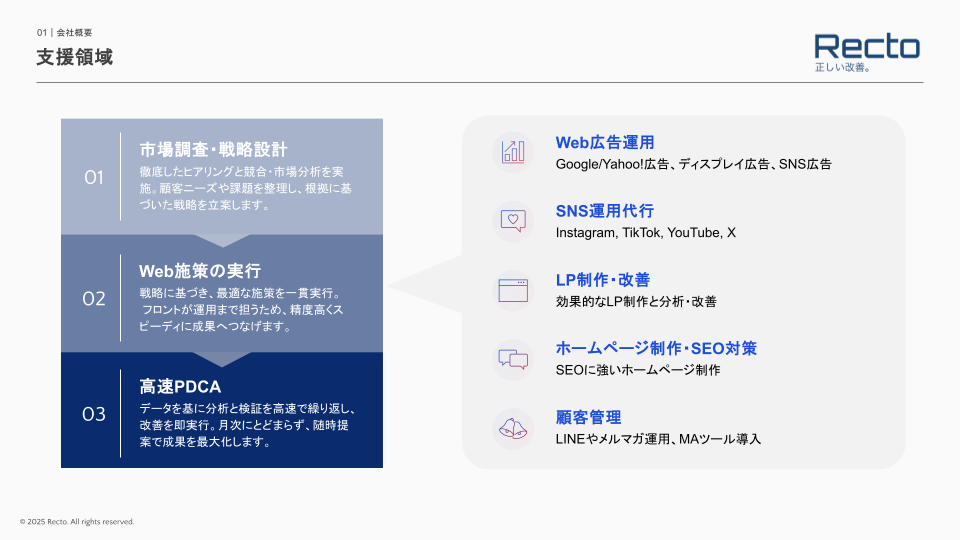This screenshot has width=960, height=540.
Task: Click the 効果的なLP制作と分析・改善 text
Action: pyautogui.click(x=636, y=301)
